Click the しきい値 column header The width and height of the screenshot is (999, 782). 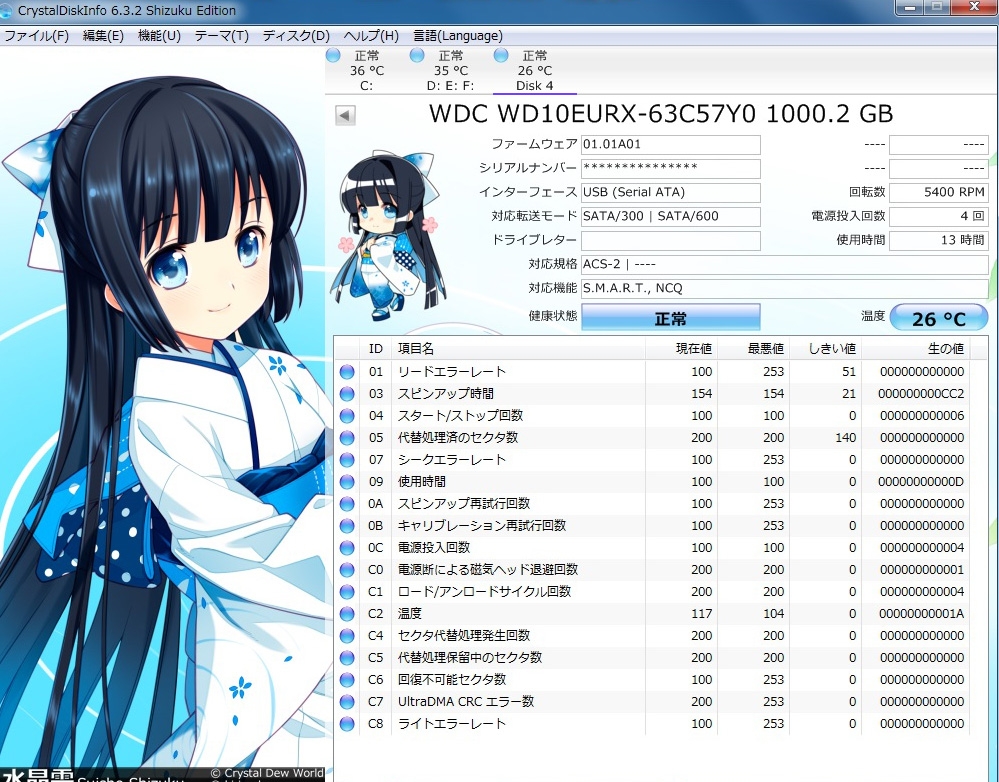(x=826, y=349)
